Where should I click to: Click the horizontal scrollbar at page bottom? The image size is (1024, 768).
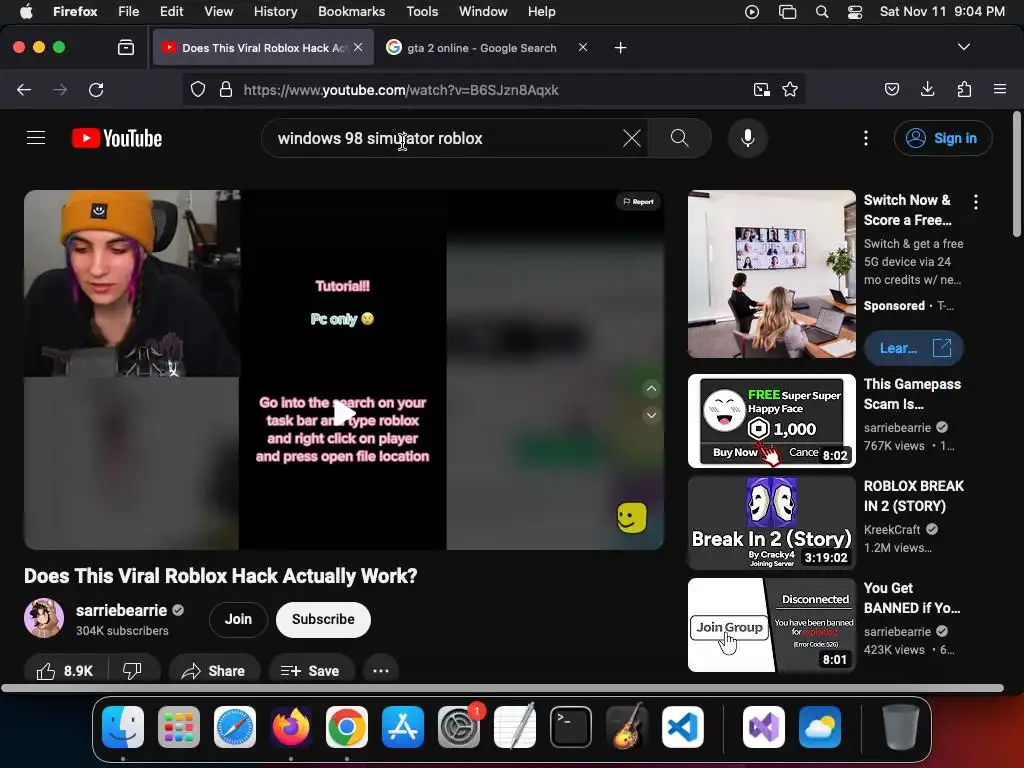pyautogui.click(x=502, y=688)
